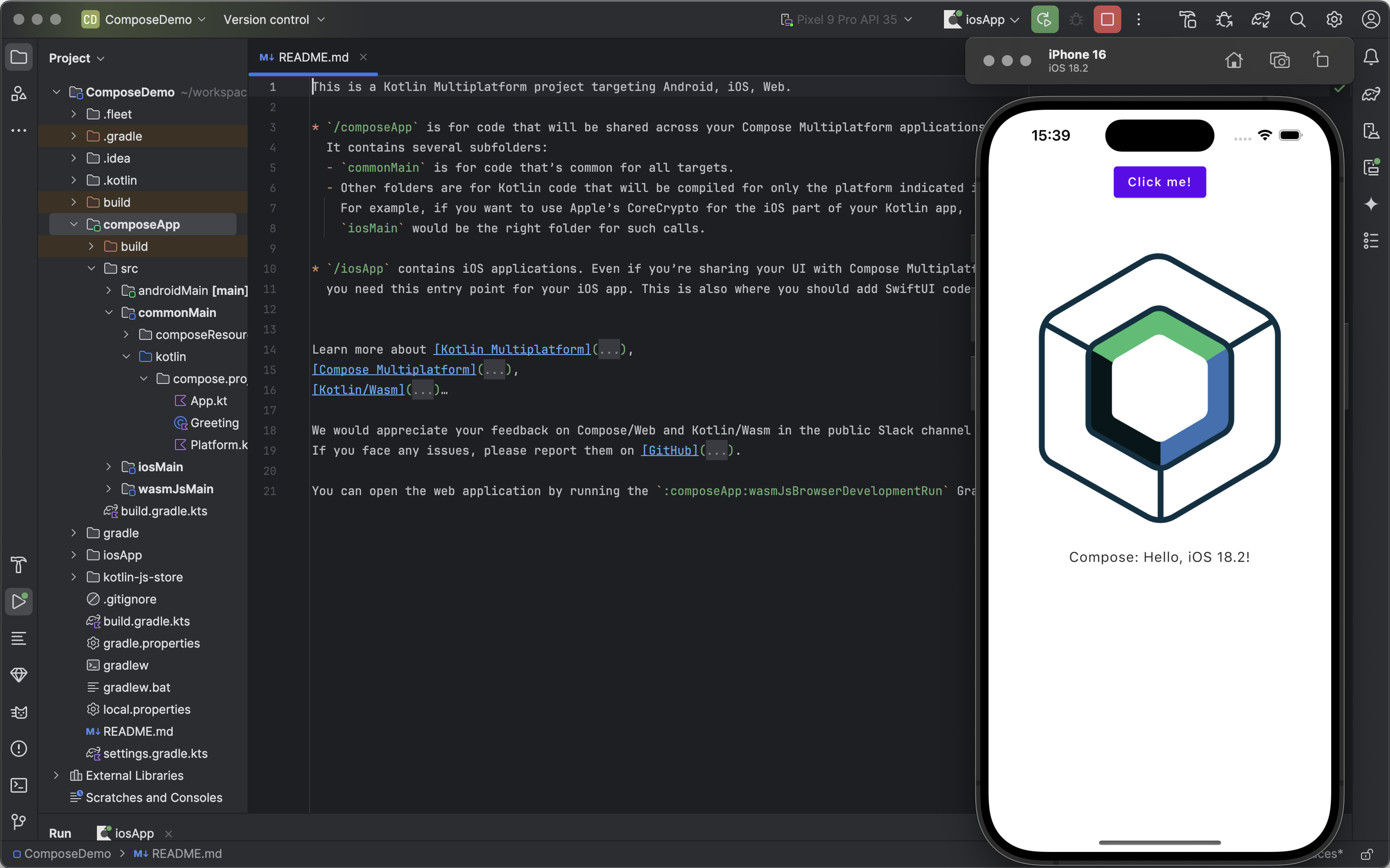The image size is (1390, 868).
Task: Open Version control dropdown
Action: [274, 19]
